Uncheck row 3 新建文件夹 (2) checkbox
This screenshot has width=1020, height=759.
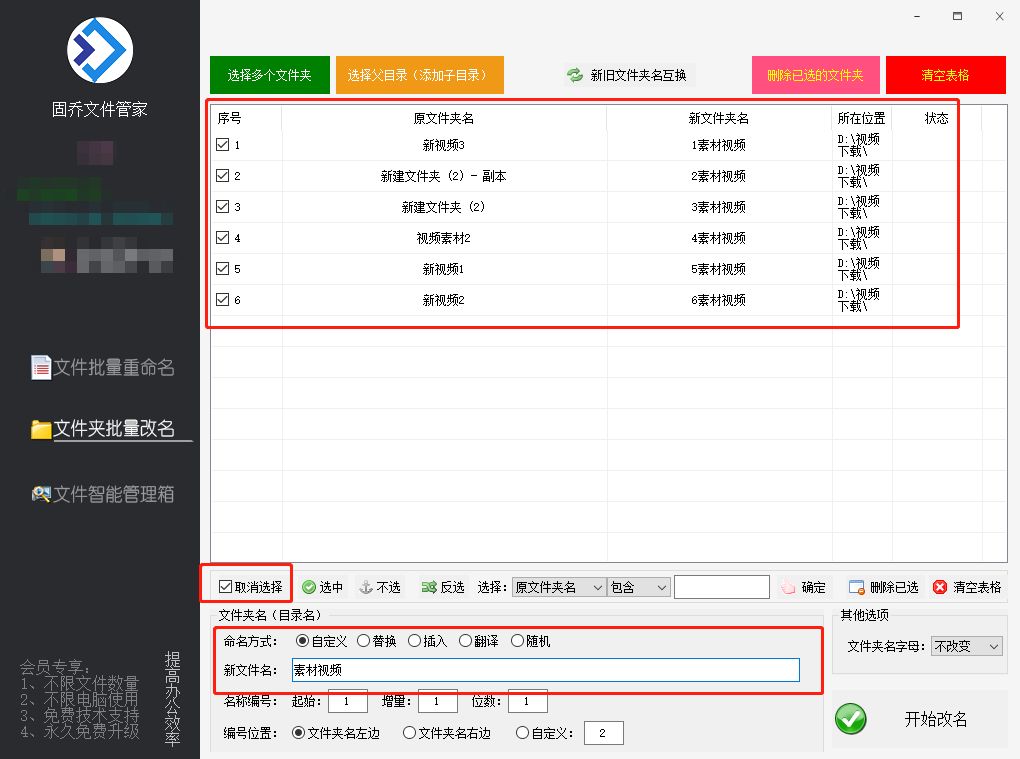(222, 206)
